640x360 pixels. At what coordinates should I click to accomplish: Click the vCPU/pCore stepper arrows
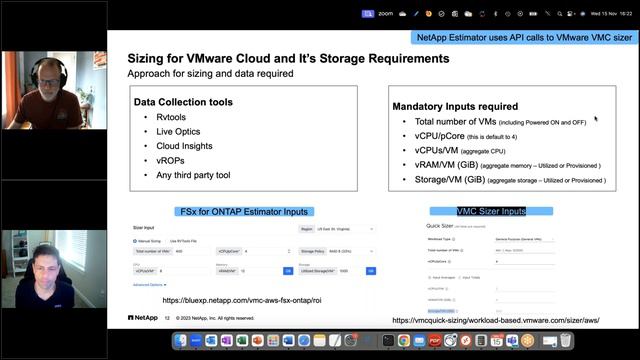tap(289, 251)
